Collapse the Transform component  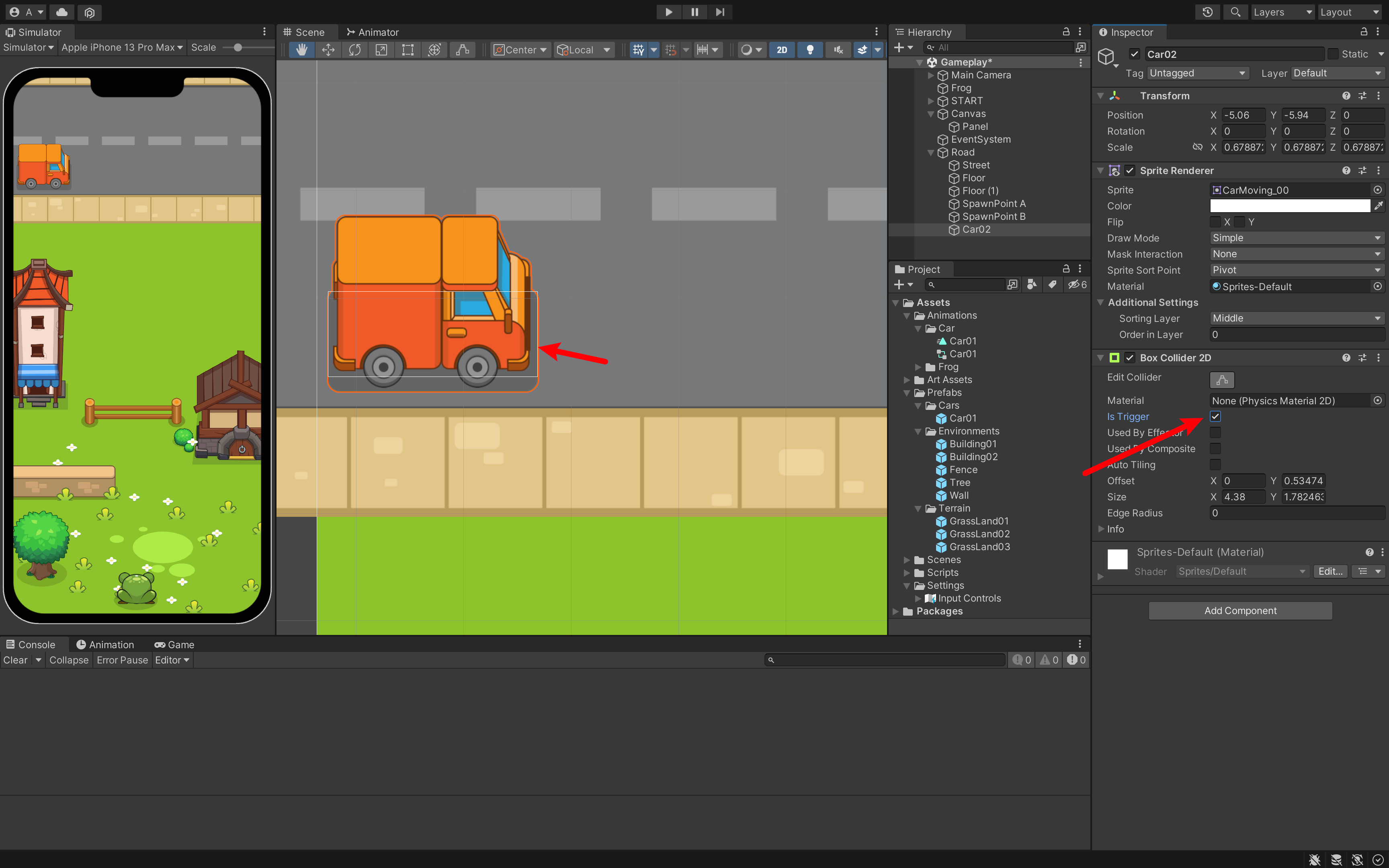(1100, 96)
